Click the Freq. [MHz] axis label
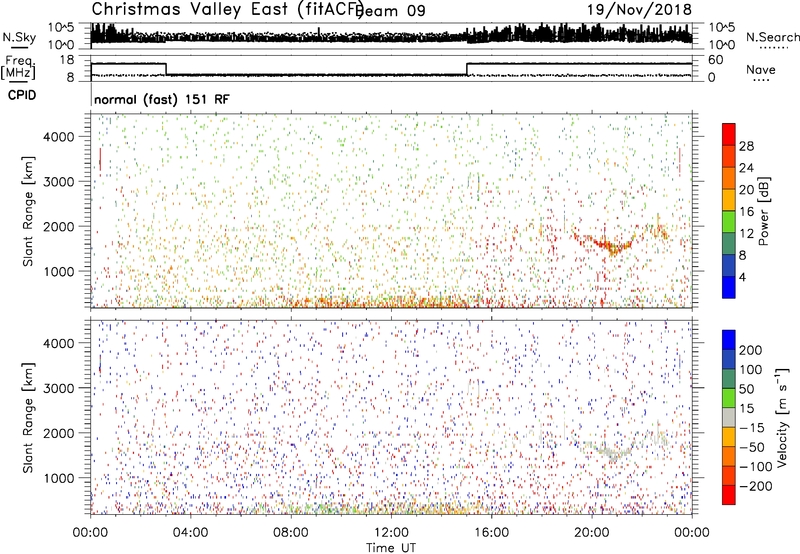Screen dimensions: 800x554 click(x=18, y=67)
